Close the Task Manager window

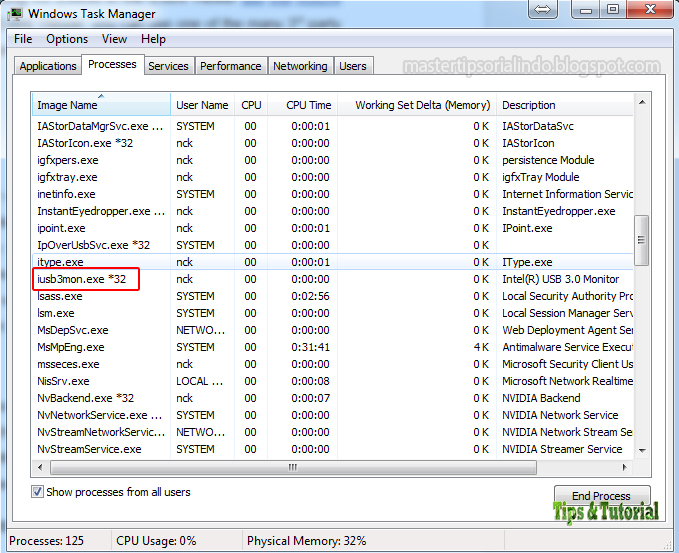tap(650, 9)
